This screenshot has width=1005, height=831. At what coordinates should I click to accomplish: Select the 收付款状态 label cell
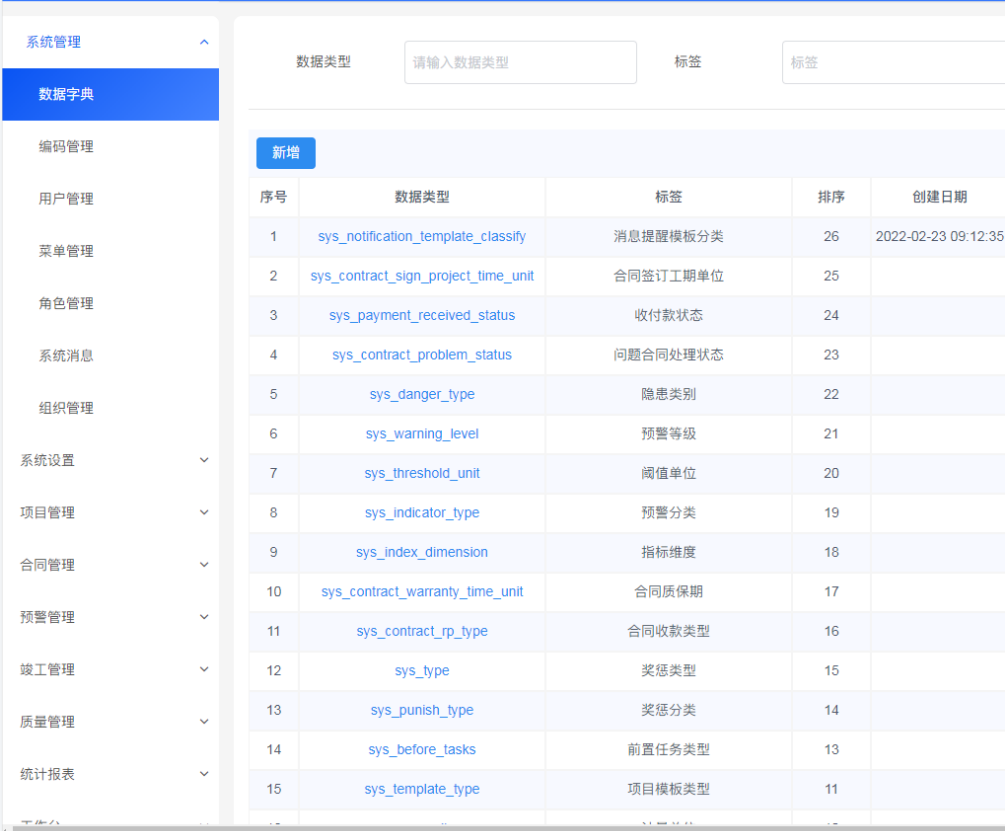(x=669, y=315)
